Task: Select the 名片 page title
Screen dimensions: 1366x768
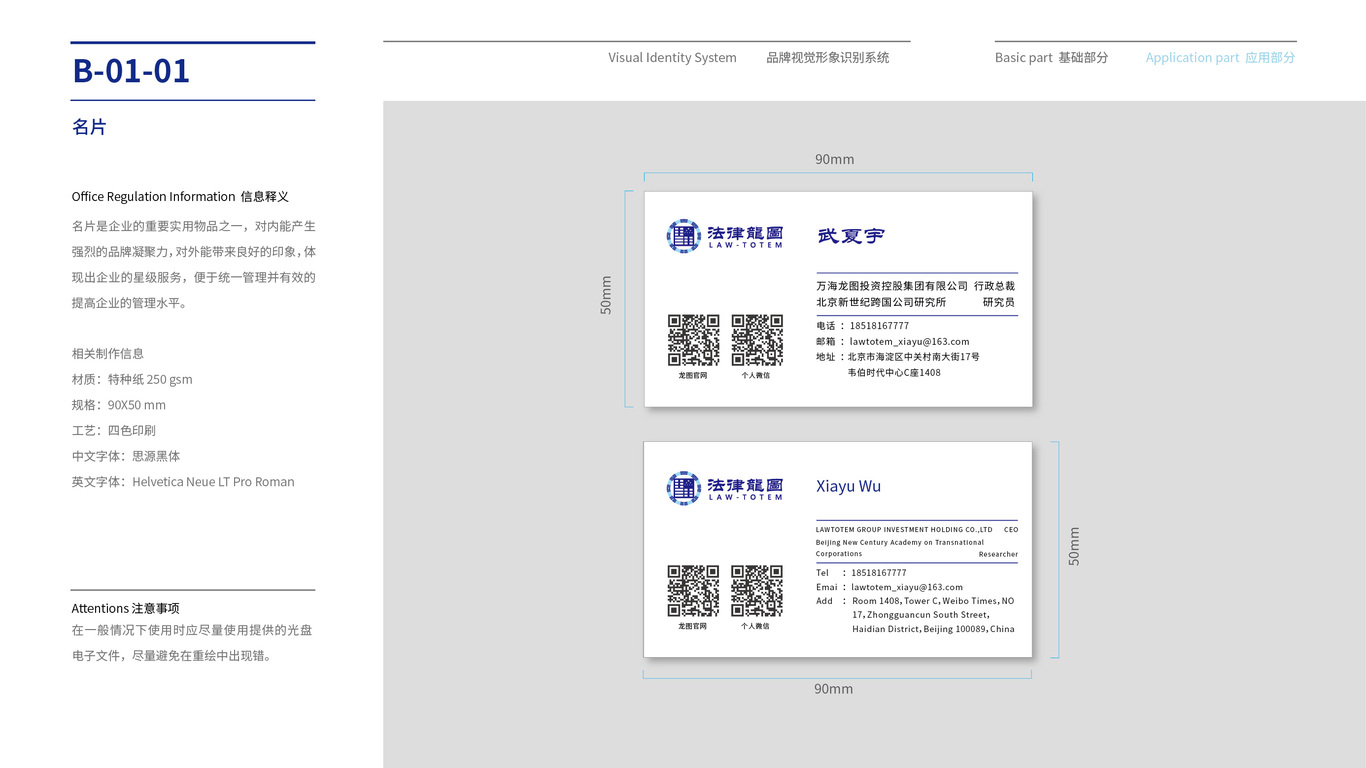Action: tap(89, 127)
